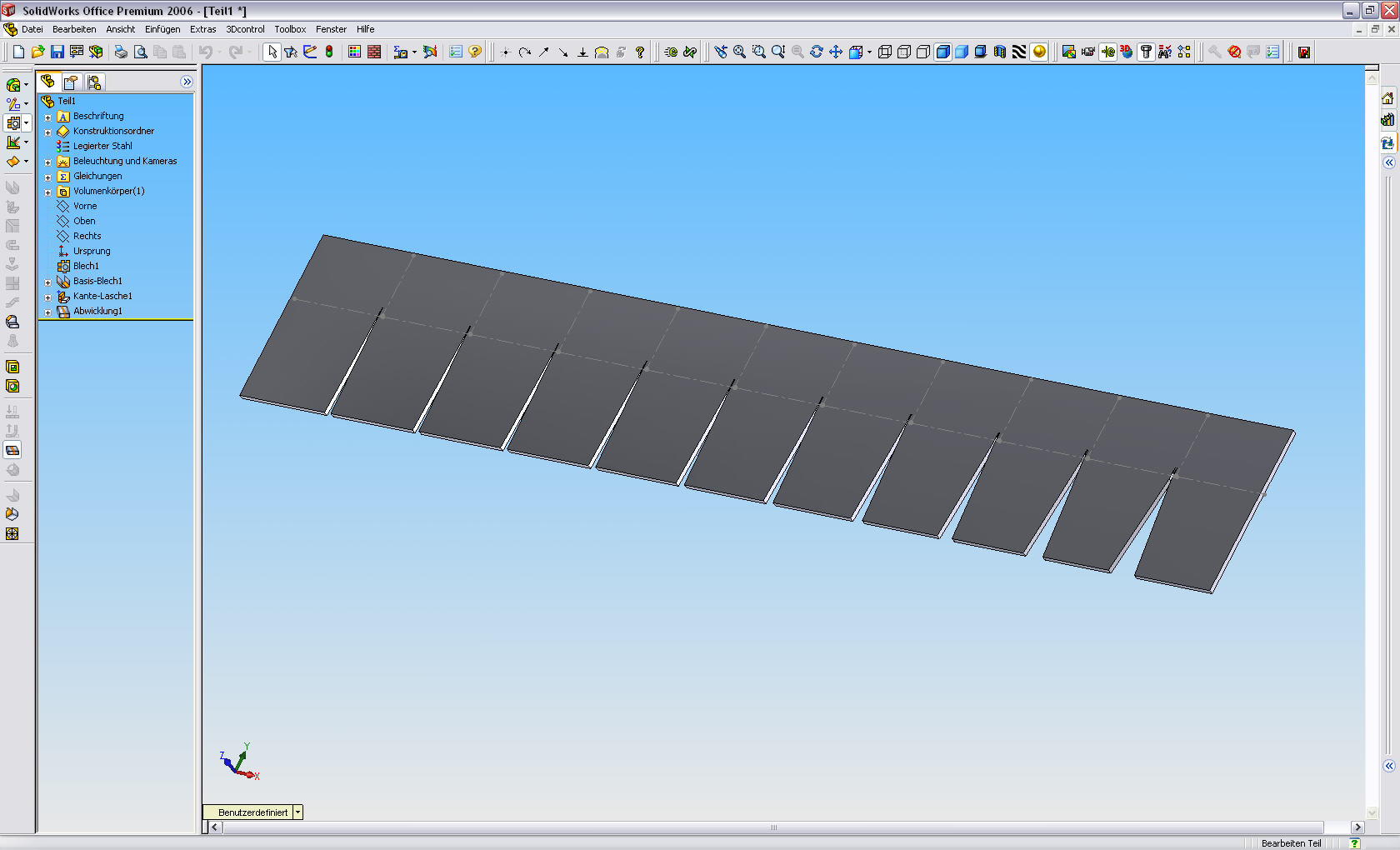Click the horizontal scrollbar right arrow
Screen dimensions: 1400x850
click(x=1357, y=827)
